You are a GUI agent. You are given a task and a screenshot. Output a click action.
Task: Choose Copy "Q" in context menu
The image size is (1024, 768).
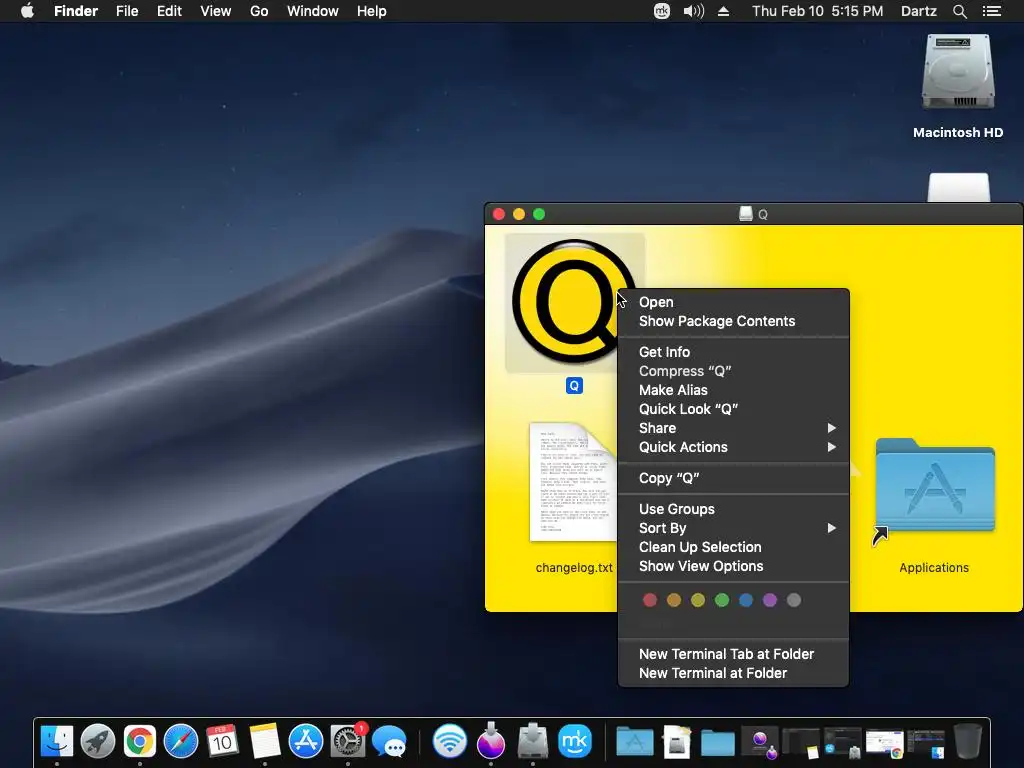click(x=733, y=478)
